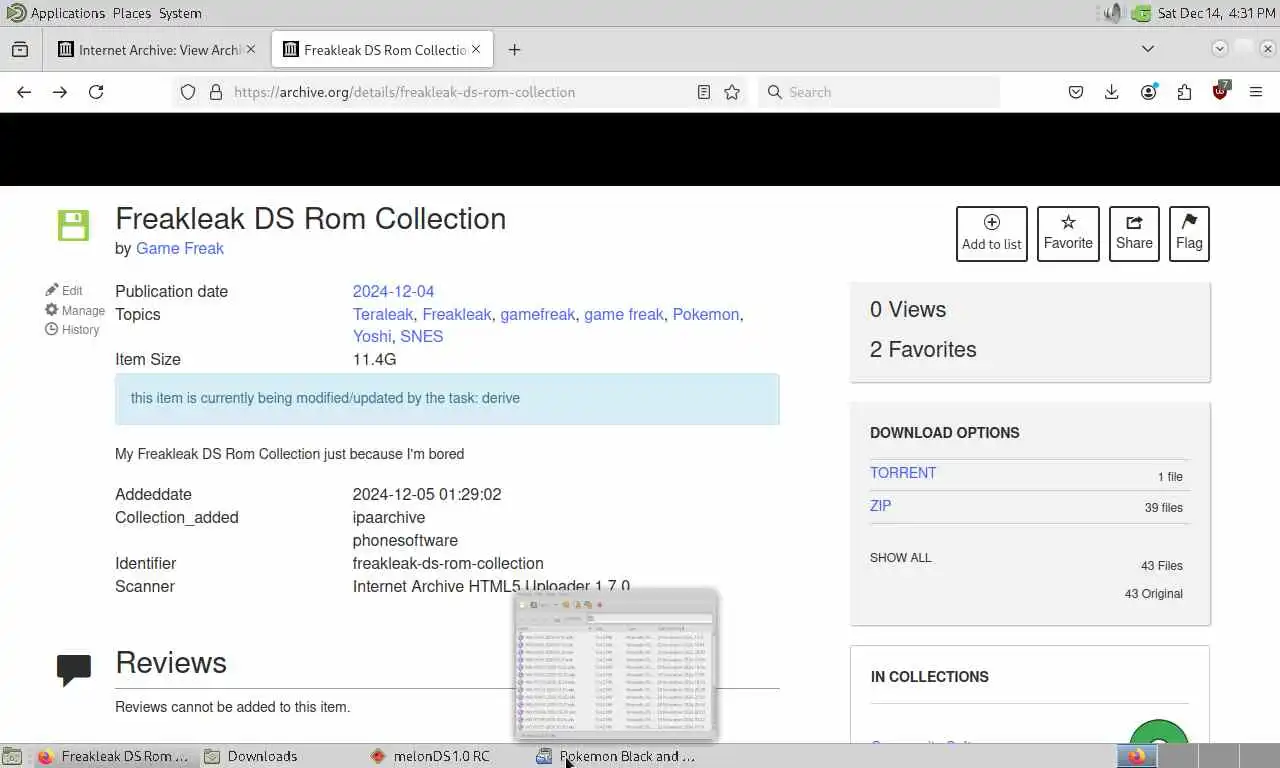
Task: Open the Pokemon topic link
Action: coord(706,315)
